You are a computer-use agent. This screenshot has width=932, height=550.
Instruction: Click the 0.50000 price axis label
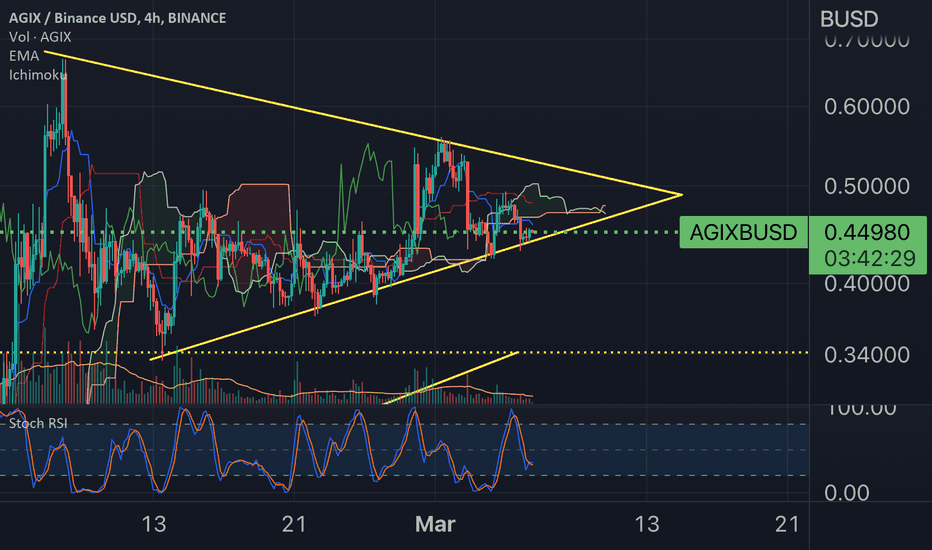click(867, 186)
